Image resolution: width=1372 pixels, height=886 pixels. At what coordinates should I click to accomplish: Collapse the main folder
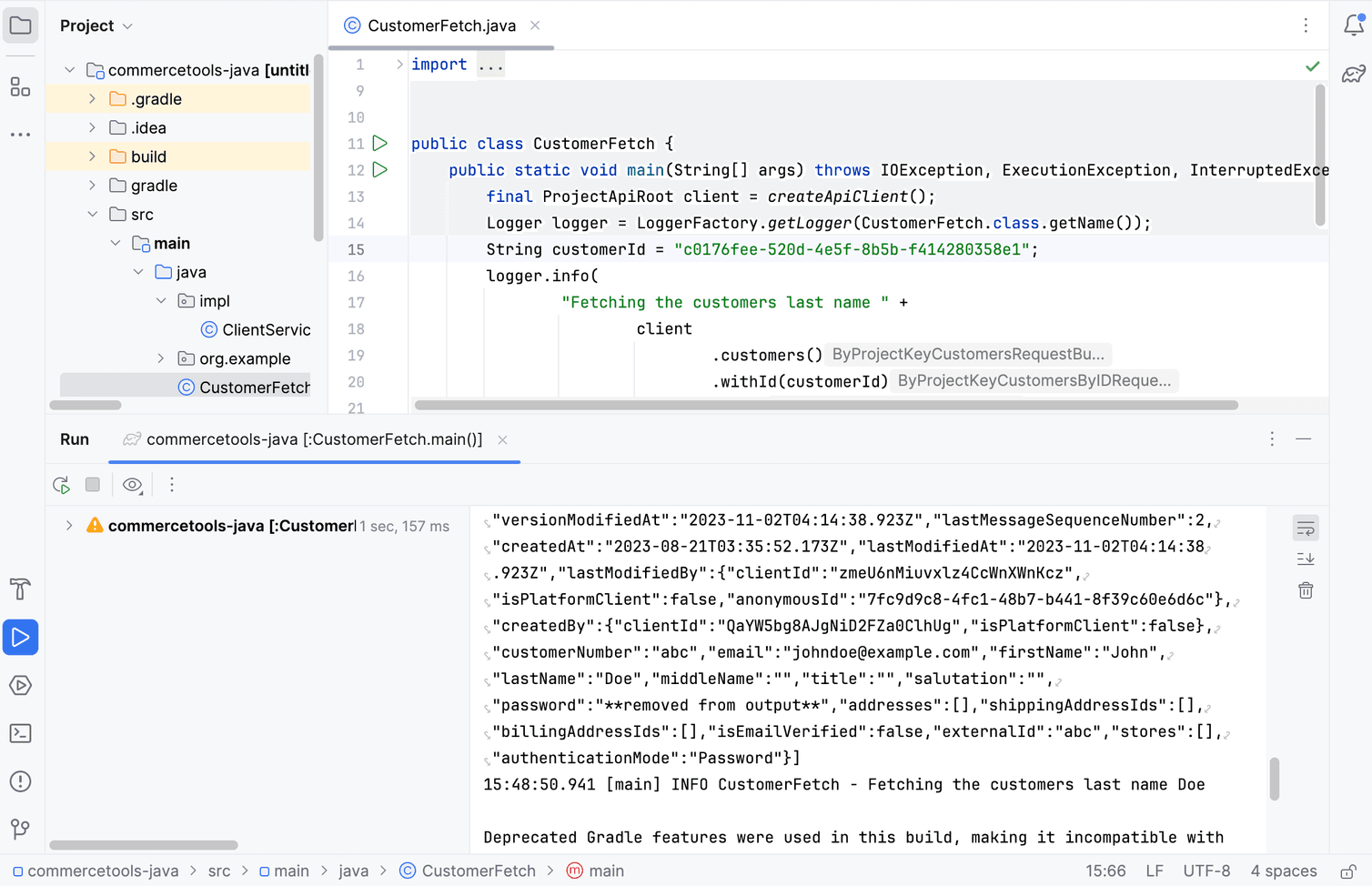[116, 243]
